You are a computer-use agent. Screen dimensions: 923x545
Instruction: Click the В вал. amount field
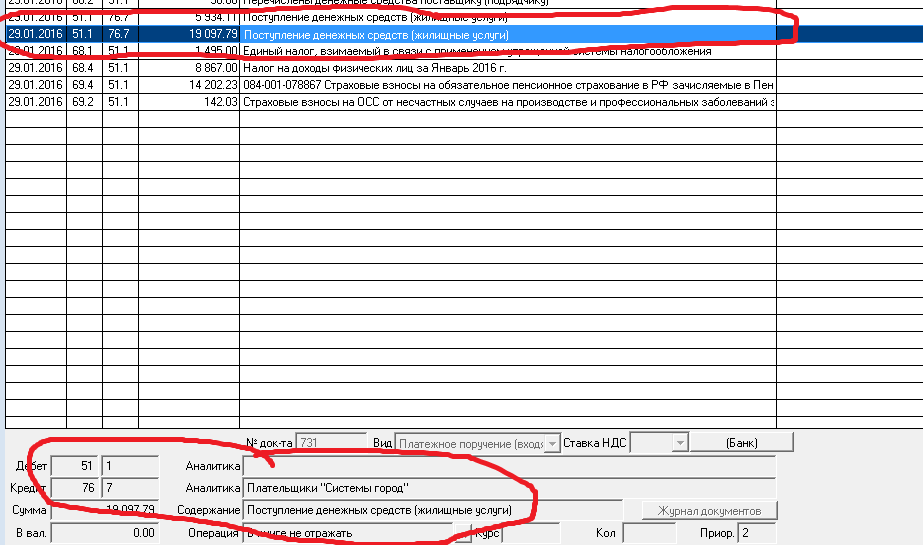pyautogui.click(x=104, y=533)
